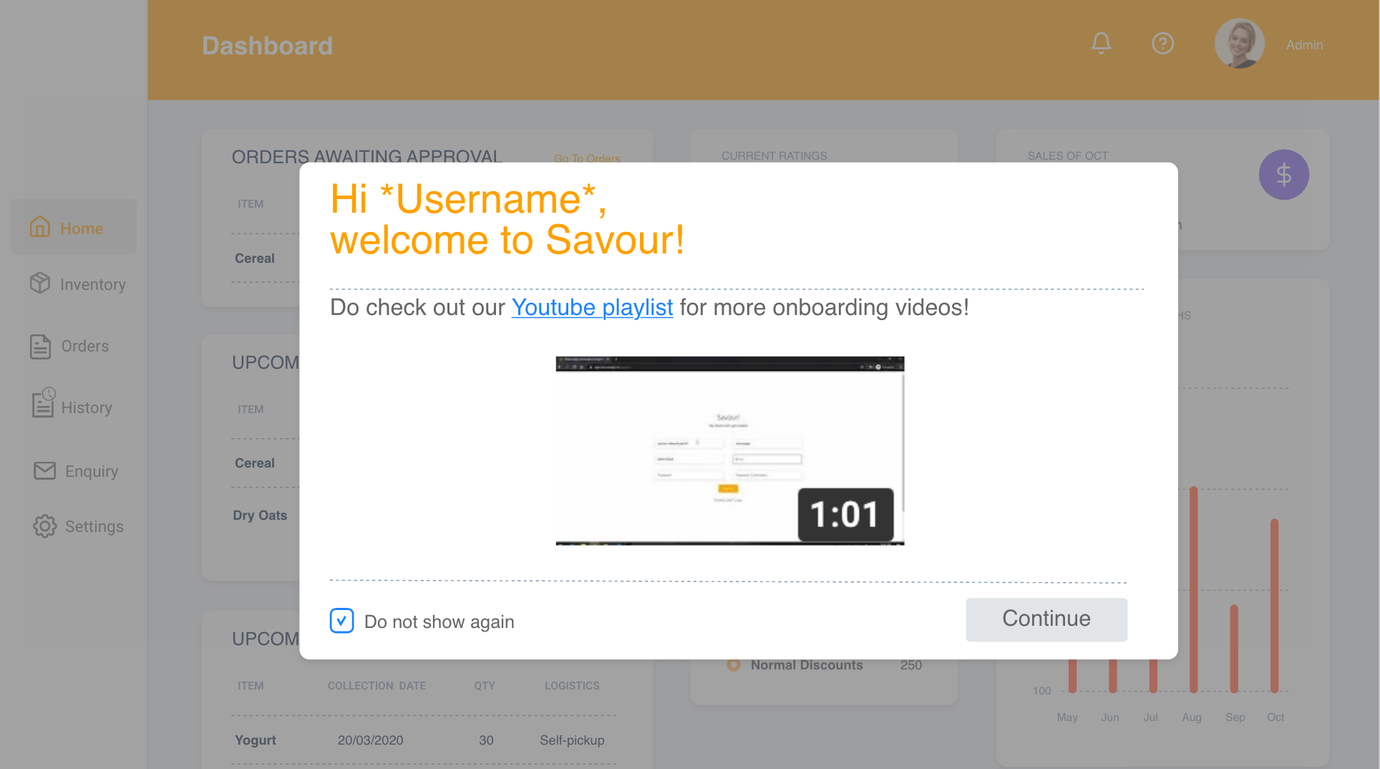
Task: Click the Oct month axis label
Action: pos(1275,717)
